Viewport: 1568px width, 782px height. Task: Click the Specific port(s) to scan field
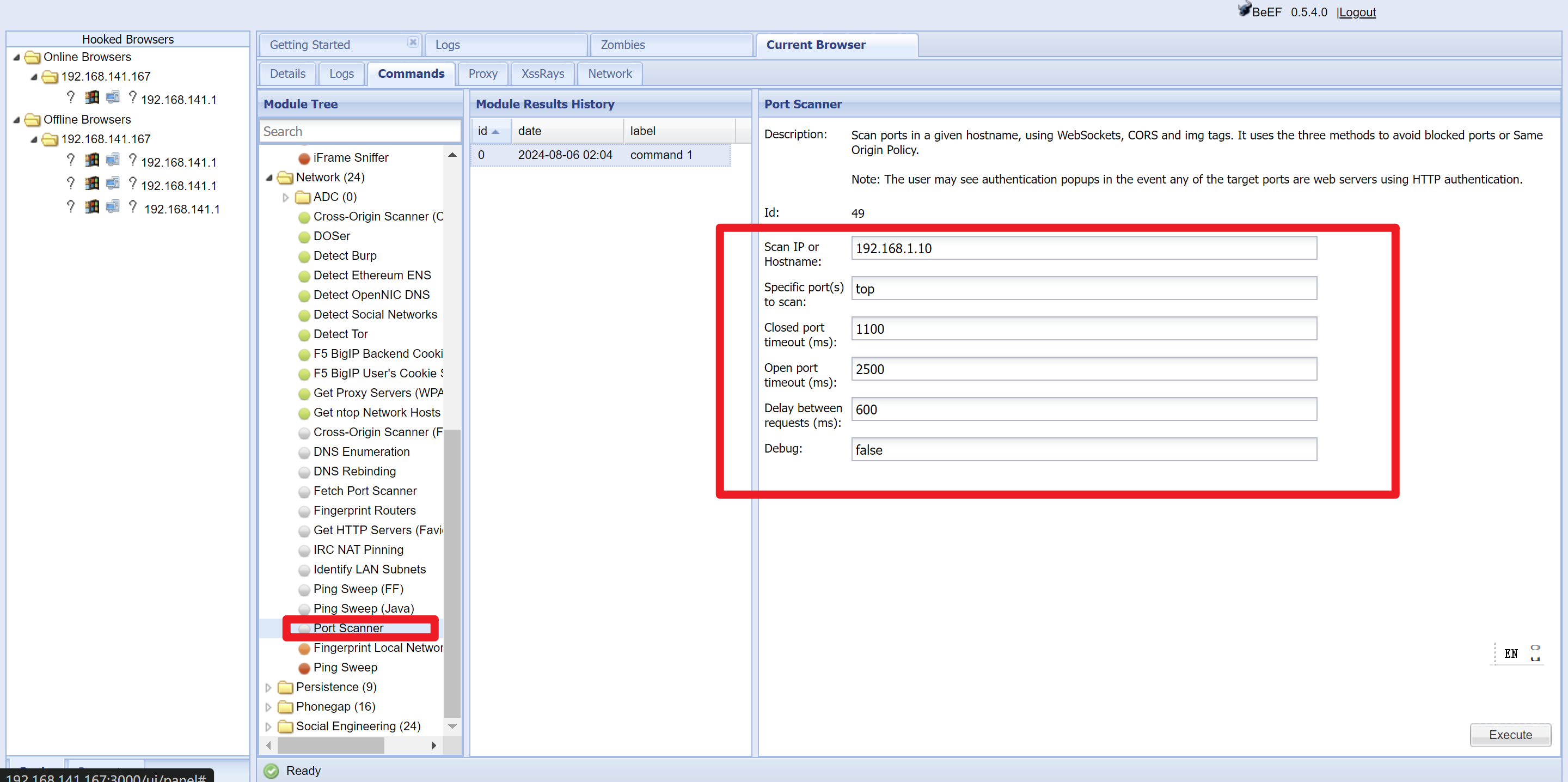(x=1083, y=289)
